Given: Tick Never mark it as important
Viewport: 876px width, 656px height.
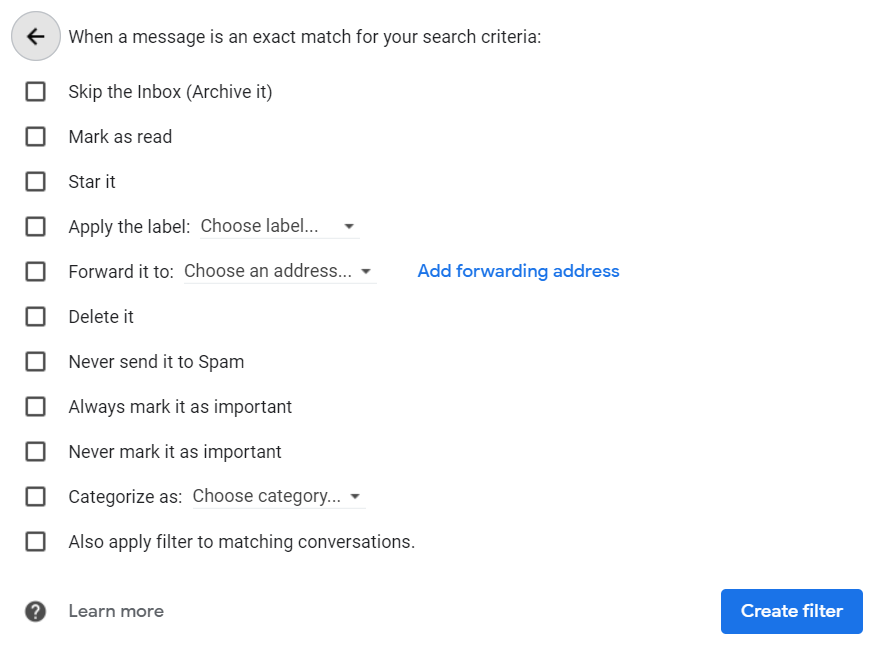Looking at the screenshot, I should [36, 452].
